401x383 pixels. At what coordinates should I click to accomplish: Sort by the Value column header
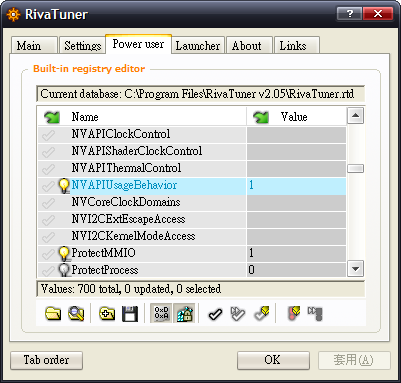296,117
